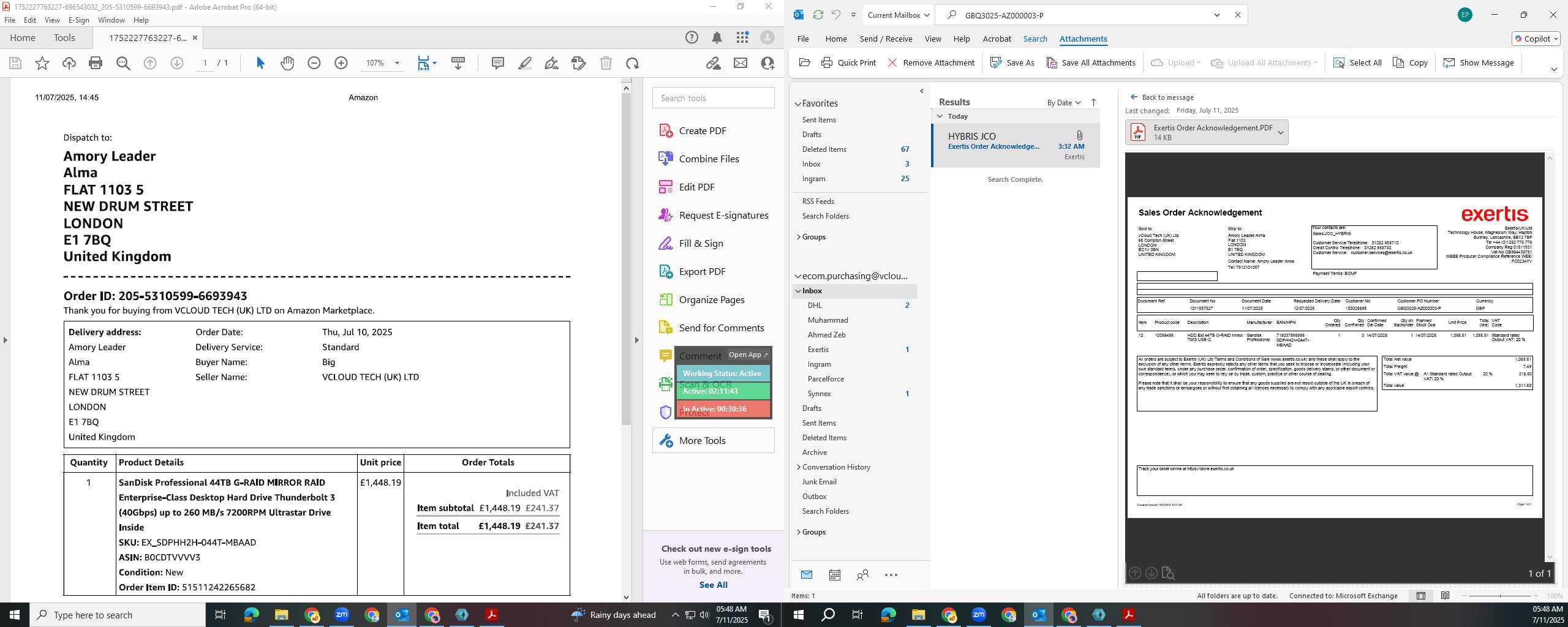1568x627 pixels.
Task: Zoom out with the minus icon
Action: pos(314,63)
